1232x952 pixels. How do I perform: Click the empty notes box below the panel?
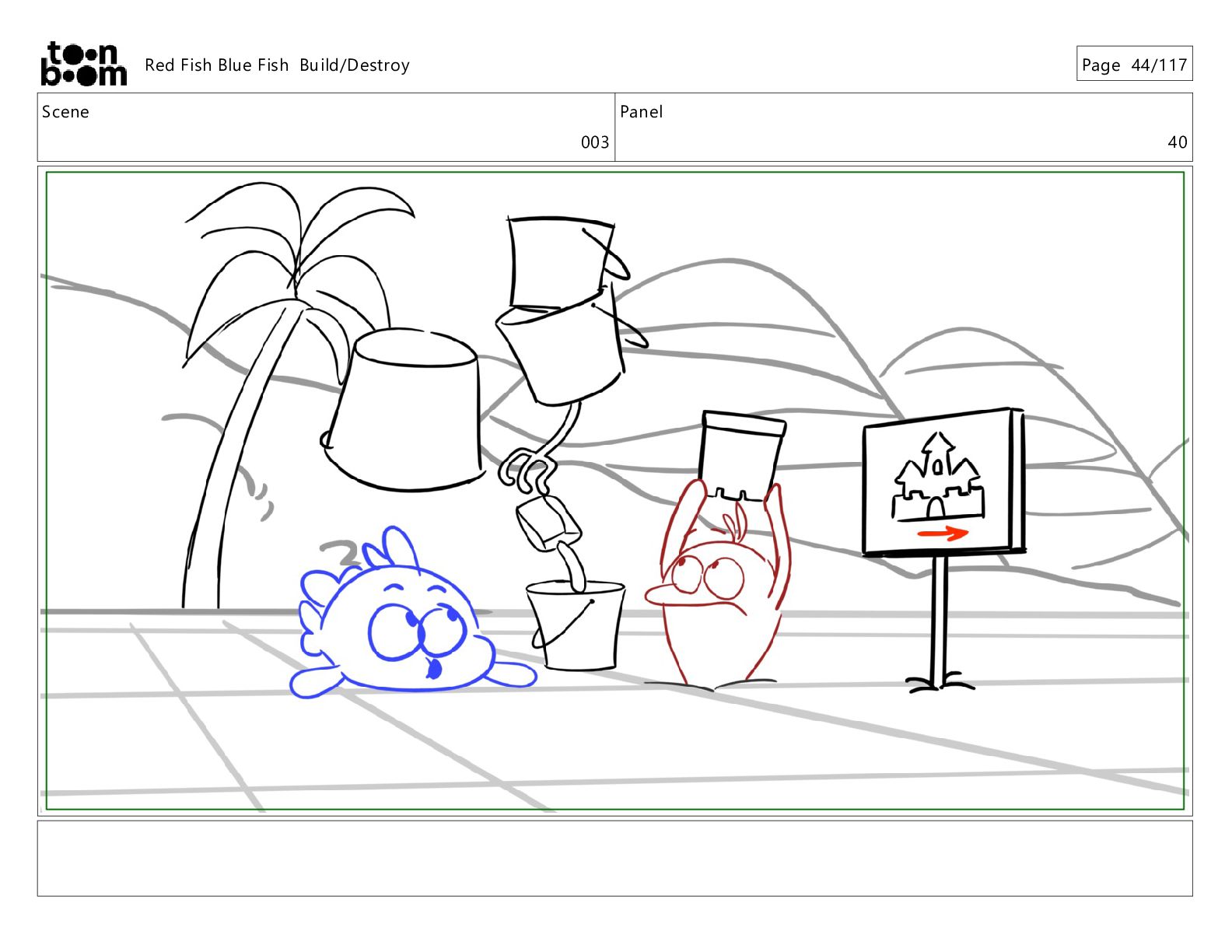coord(614,858)
